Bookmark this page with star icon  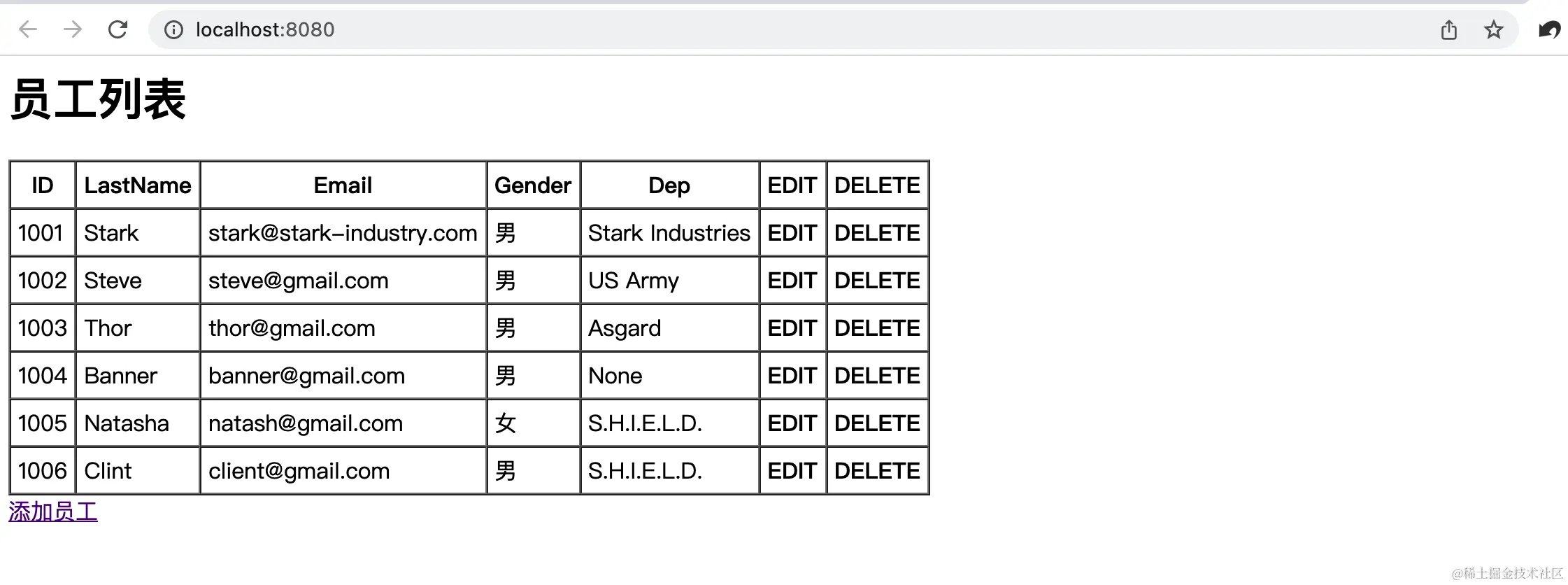coord(1494,29)
